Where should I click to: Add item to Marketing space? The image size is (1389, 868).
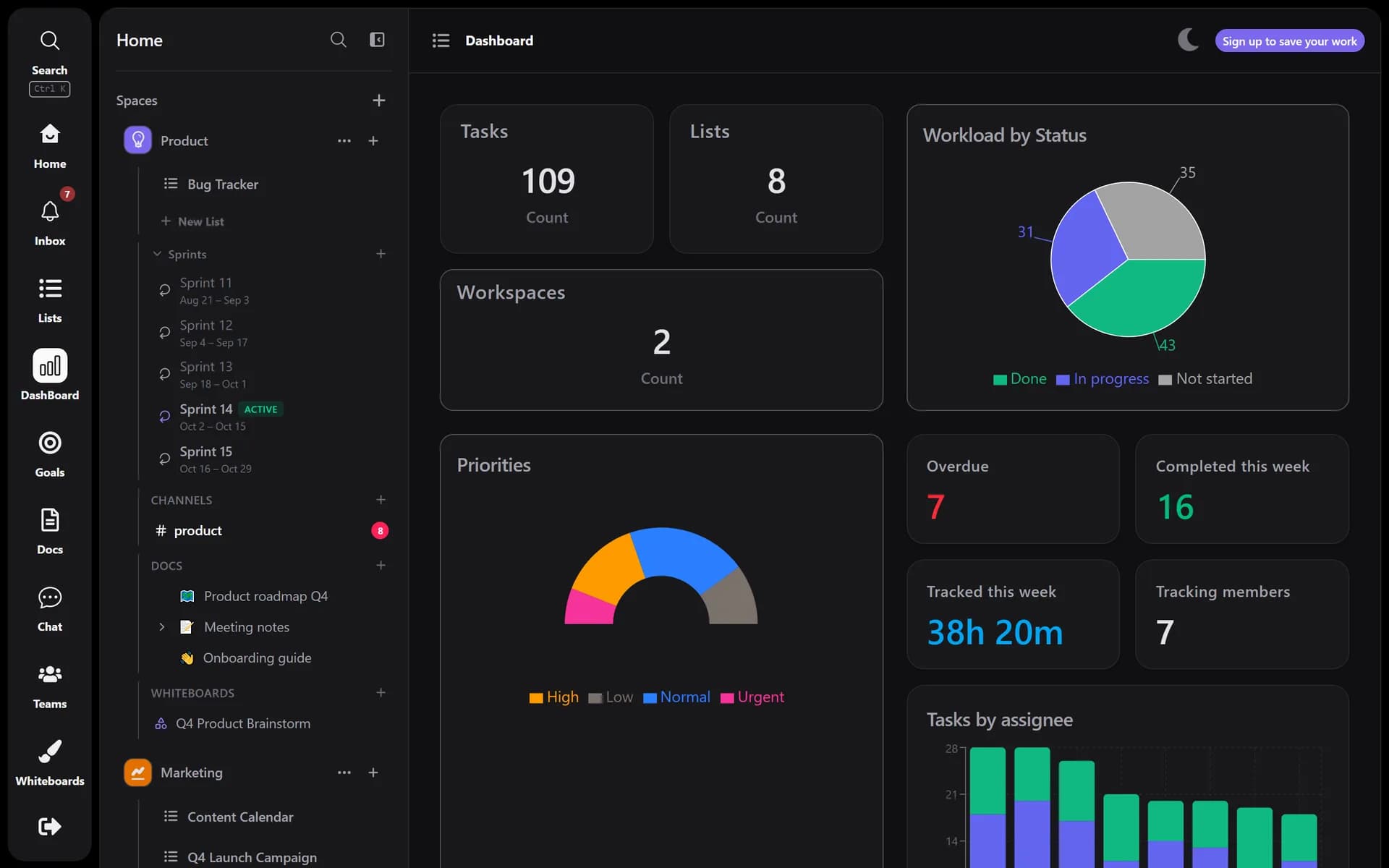[373, 773]
